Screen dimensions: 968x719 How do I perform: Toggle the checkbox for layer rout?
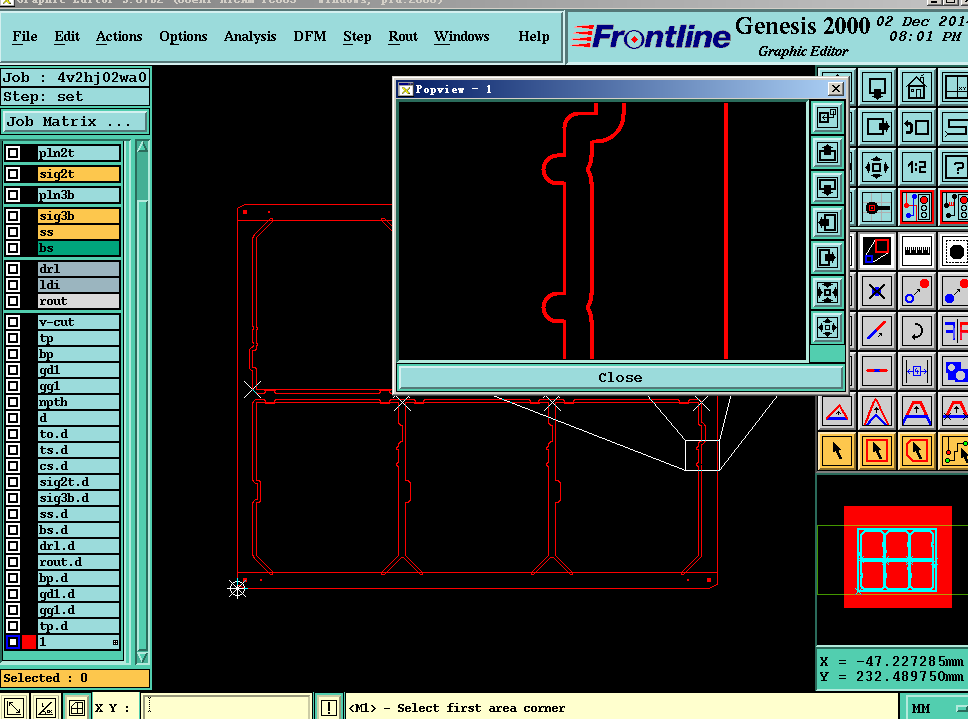point(13,301)
